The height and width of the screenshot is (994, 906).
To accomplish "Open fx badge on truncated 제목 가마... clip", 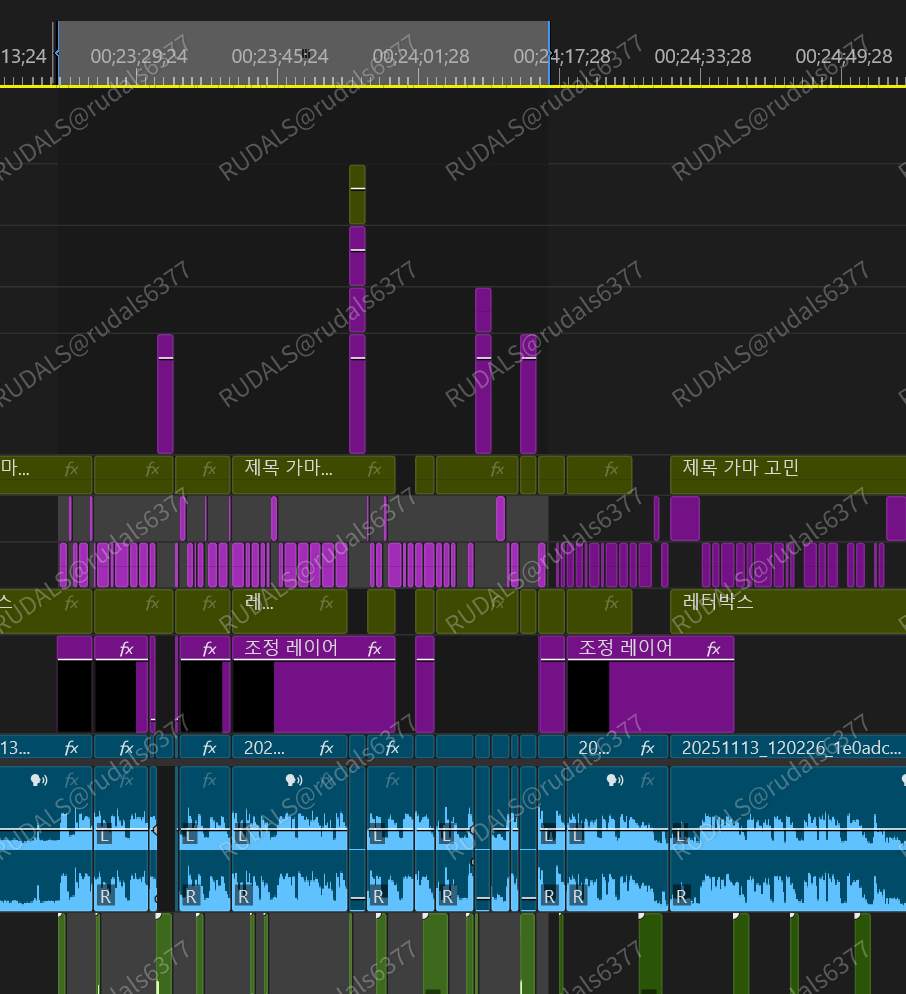I will coord(374,468).
